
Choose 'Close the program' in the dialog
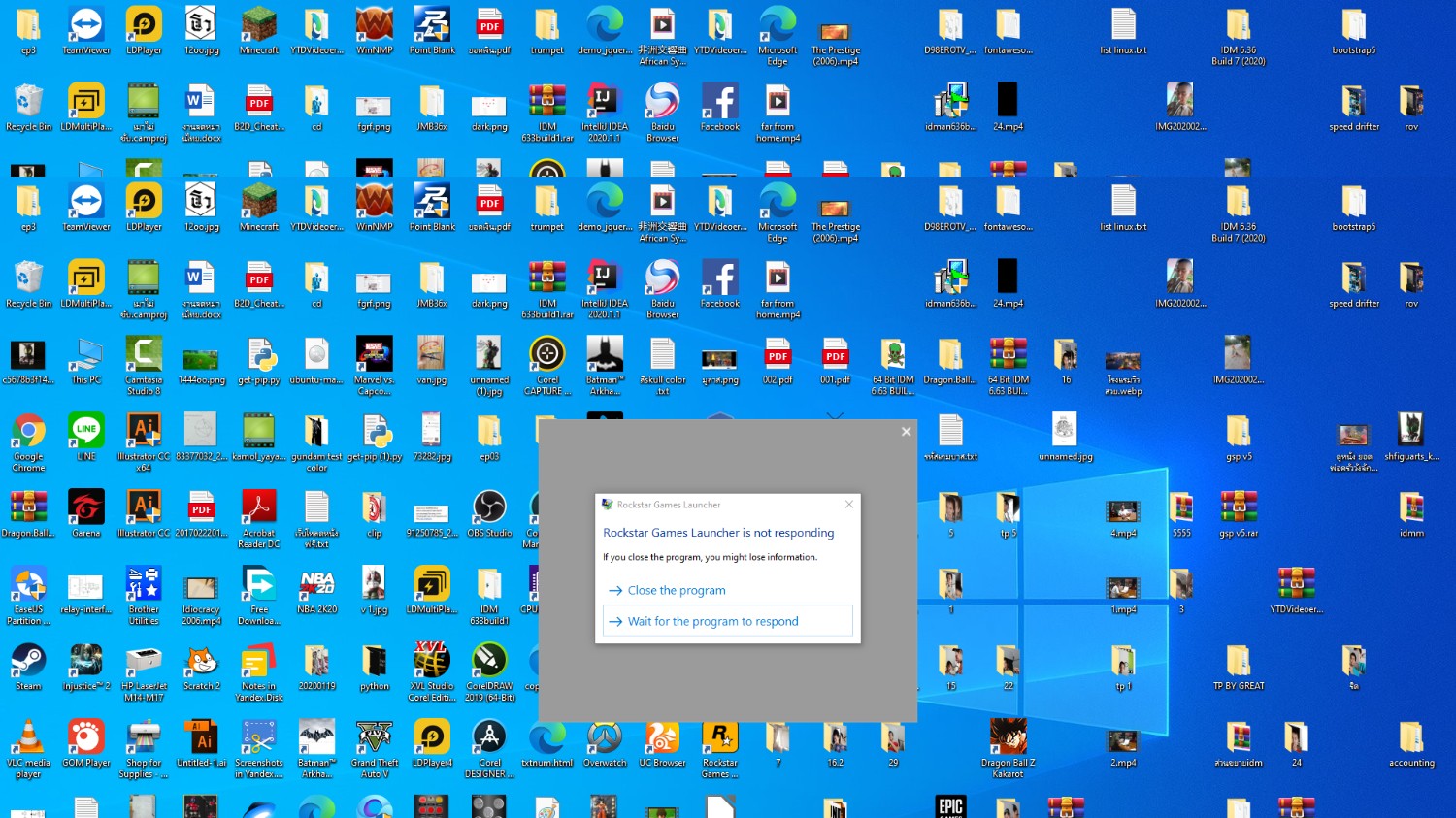(677, 590)
